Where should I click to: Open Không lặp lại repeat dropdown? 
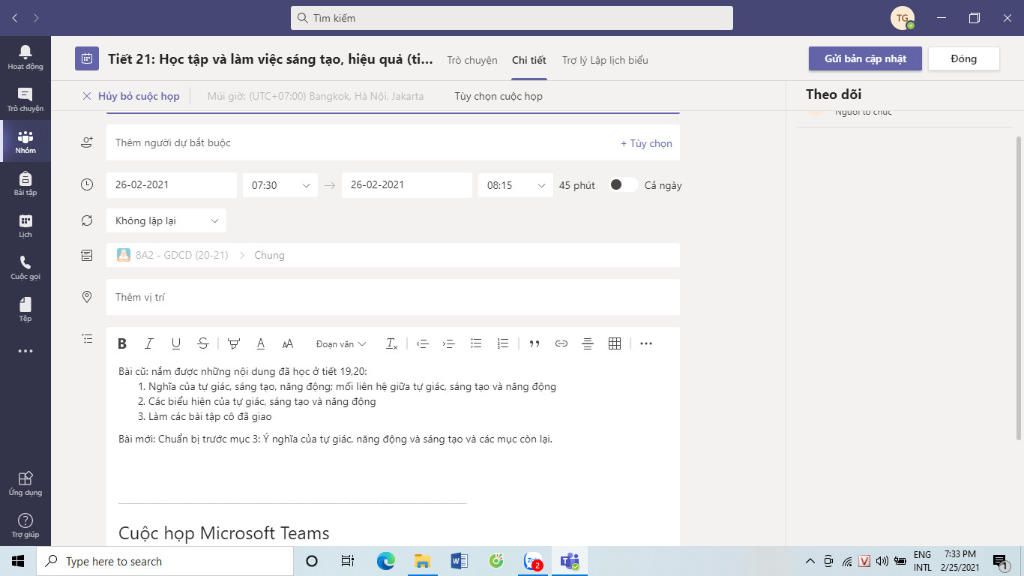[x=166, y=221]
